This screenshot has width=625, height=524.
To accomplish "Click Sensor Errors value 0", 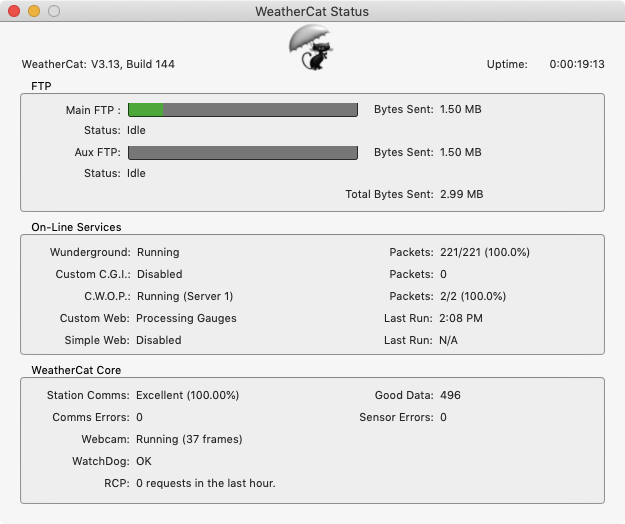I will (x=443, y=417).
